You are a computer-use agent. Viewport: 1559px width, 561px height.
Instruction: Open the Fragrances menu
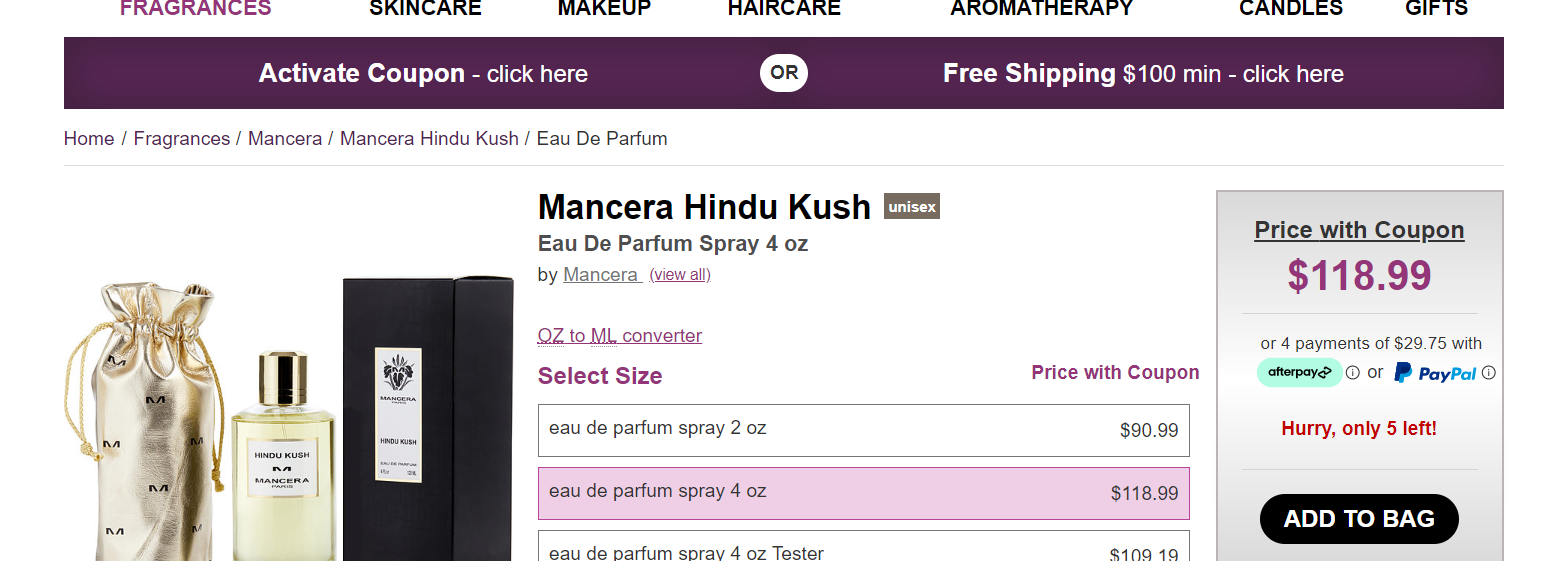(x=195, y=9)
